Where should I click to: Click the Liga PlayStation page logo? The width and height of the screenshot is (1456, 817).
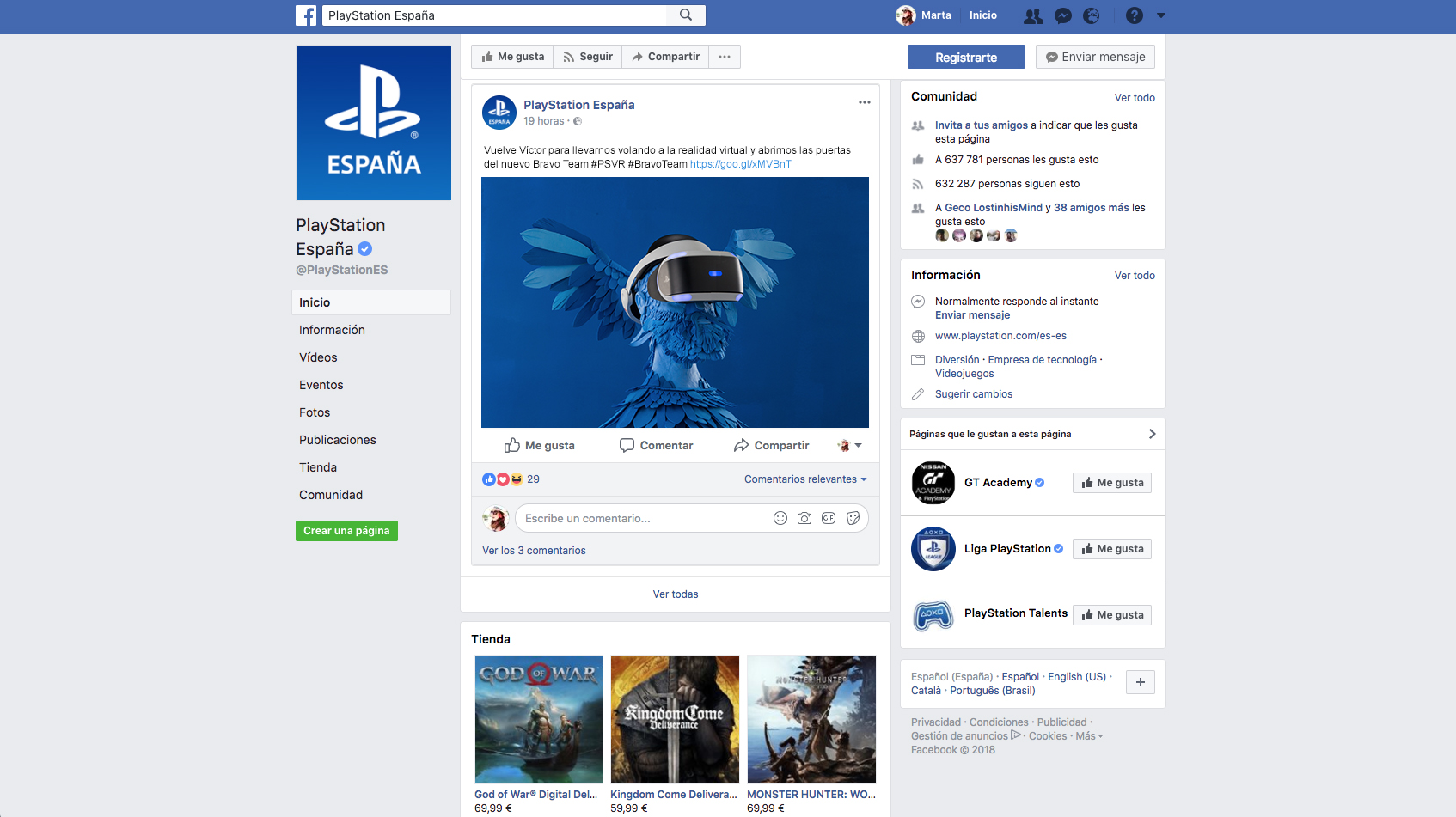point(933,549)
